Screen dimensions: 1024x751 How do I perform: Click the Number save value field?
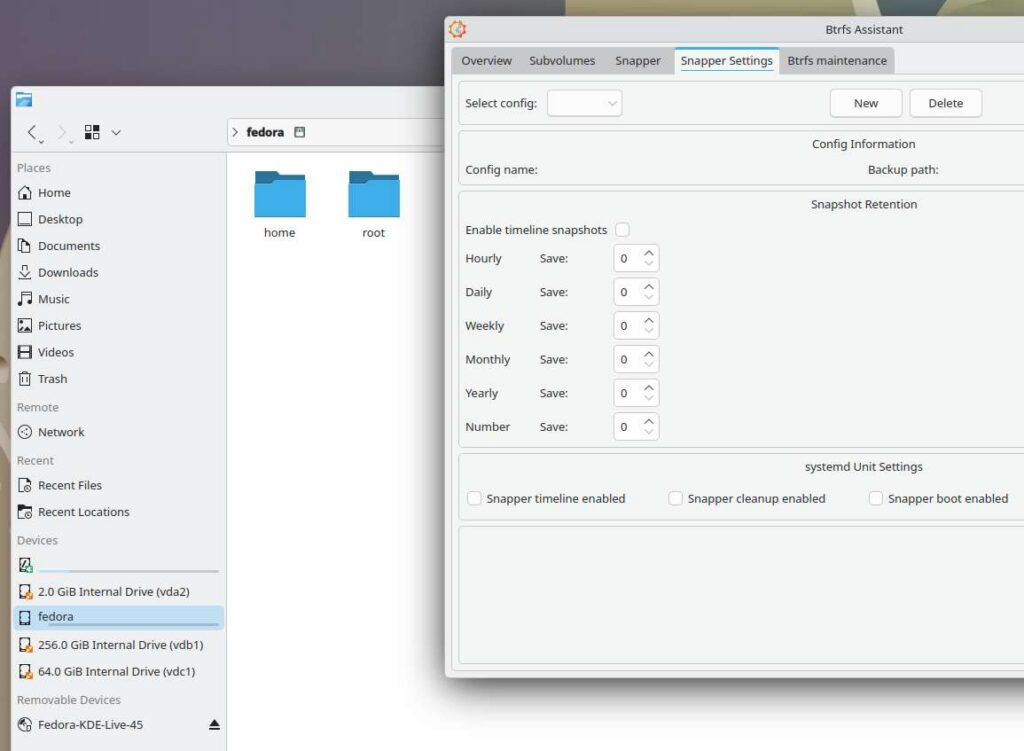tap(627, 427)
